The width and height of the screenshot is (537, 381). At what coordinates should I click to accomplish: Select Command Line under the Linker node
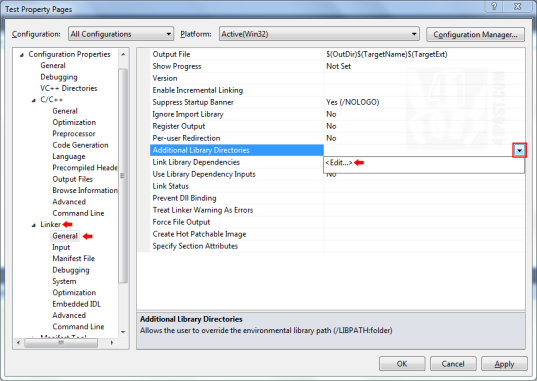[x=78, y=327]
